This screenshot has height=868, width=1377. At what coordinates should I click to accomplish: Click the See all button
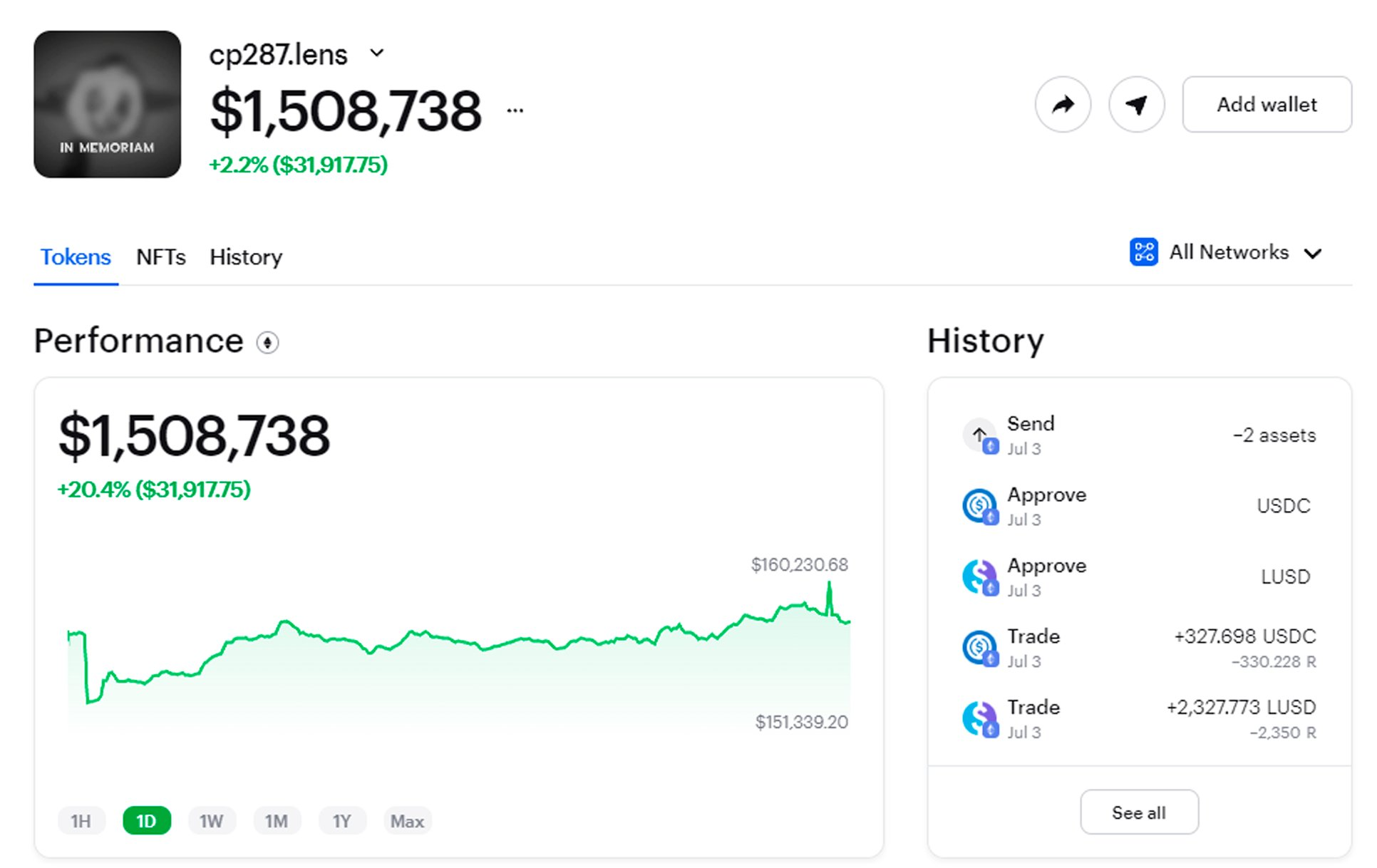[x=1138, y=812]
